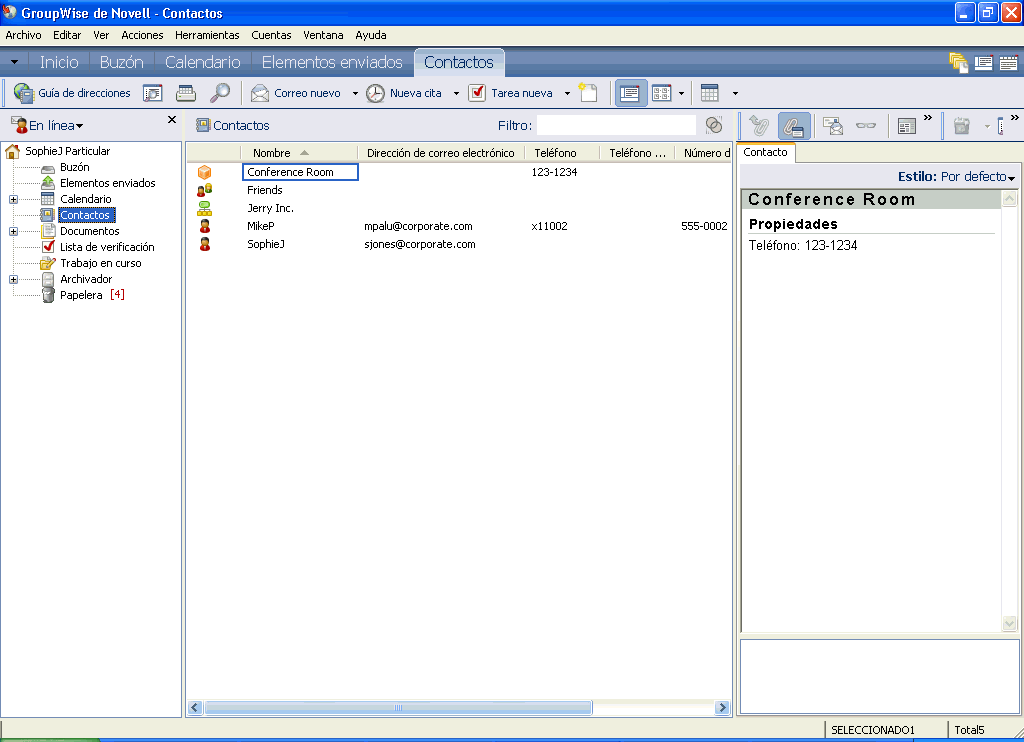The width and height of the screenshot is (1024, 742).
Task: Switch to the Inicio tab
Action: pos(59,62)
